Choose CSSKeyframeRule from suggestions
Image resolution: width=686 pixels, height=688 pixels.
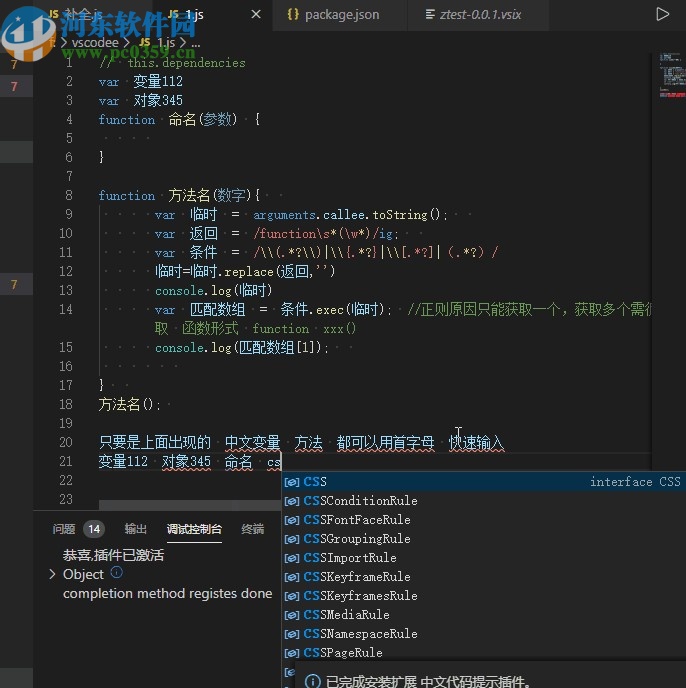pyautogui.click(x=484, y=577)
